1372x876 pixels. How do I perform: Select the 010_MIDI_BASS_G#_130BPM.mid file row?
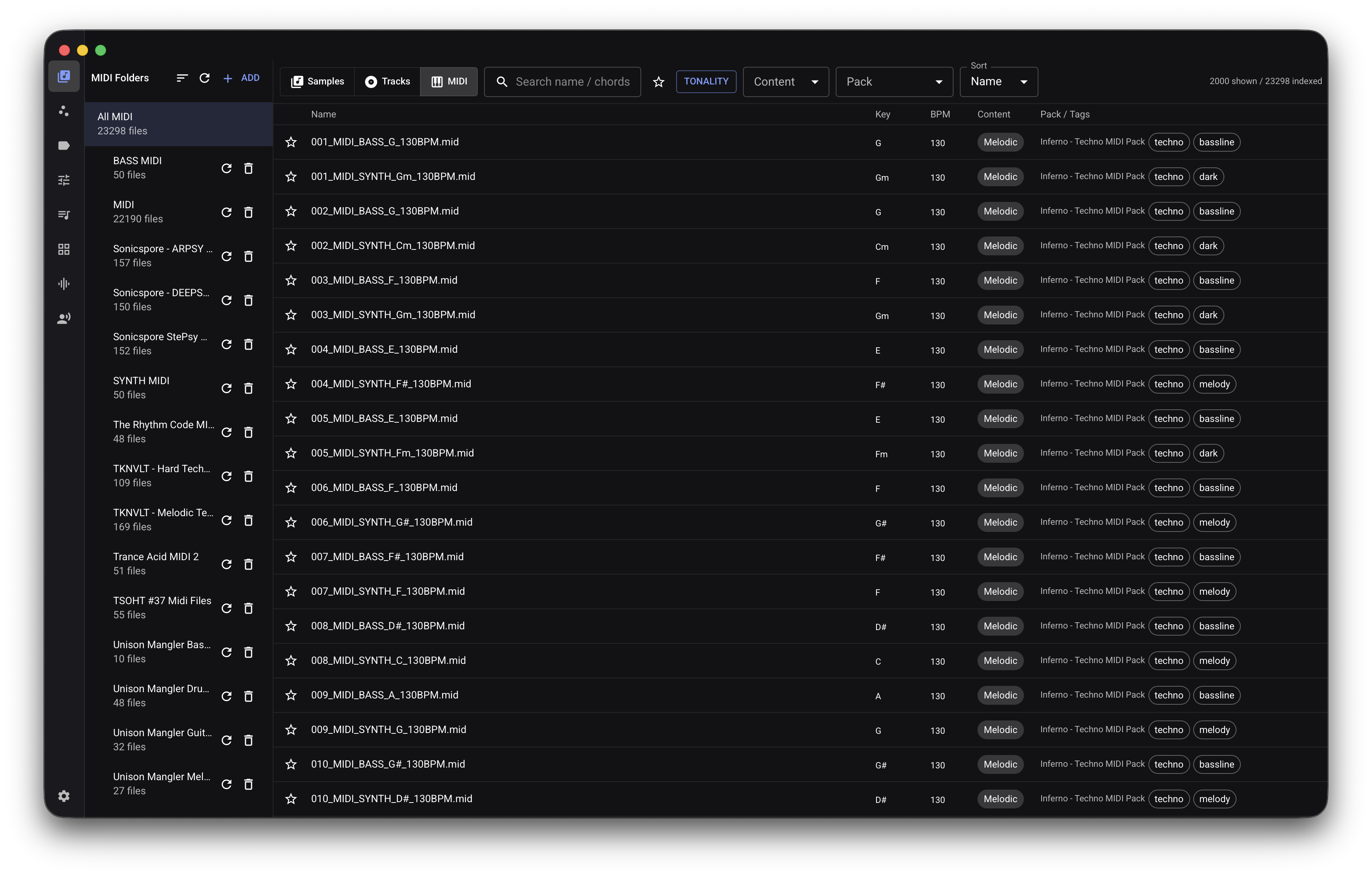[800, 764]
